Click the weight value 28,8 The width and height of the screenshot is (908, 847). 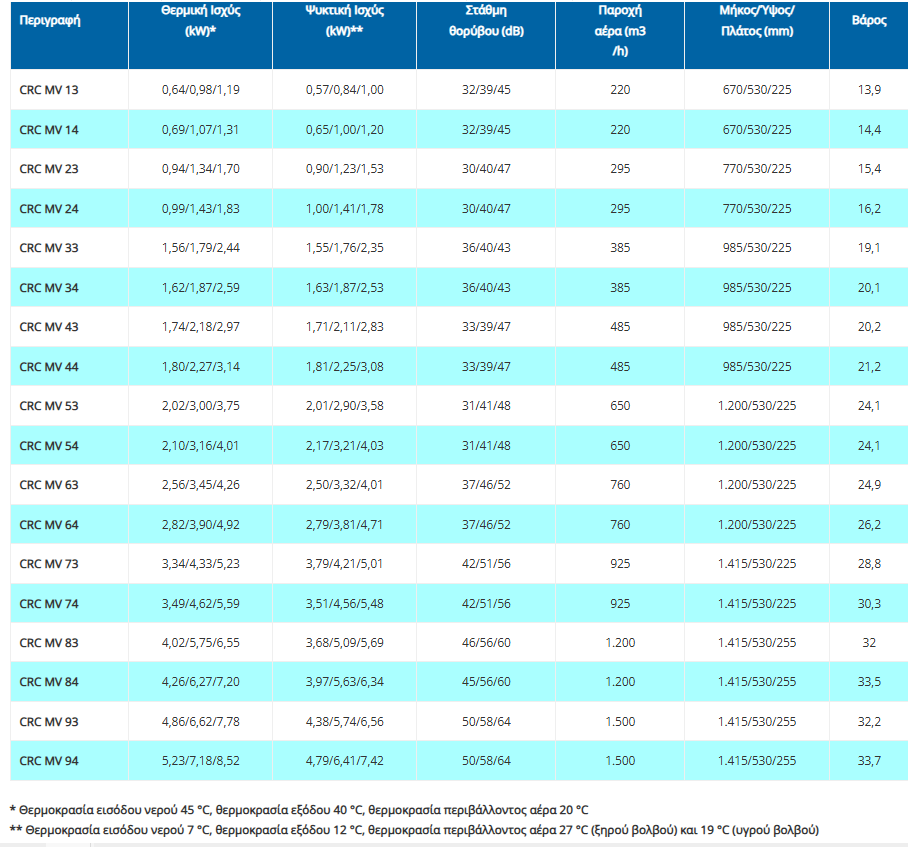point(868,564)
